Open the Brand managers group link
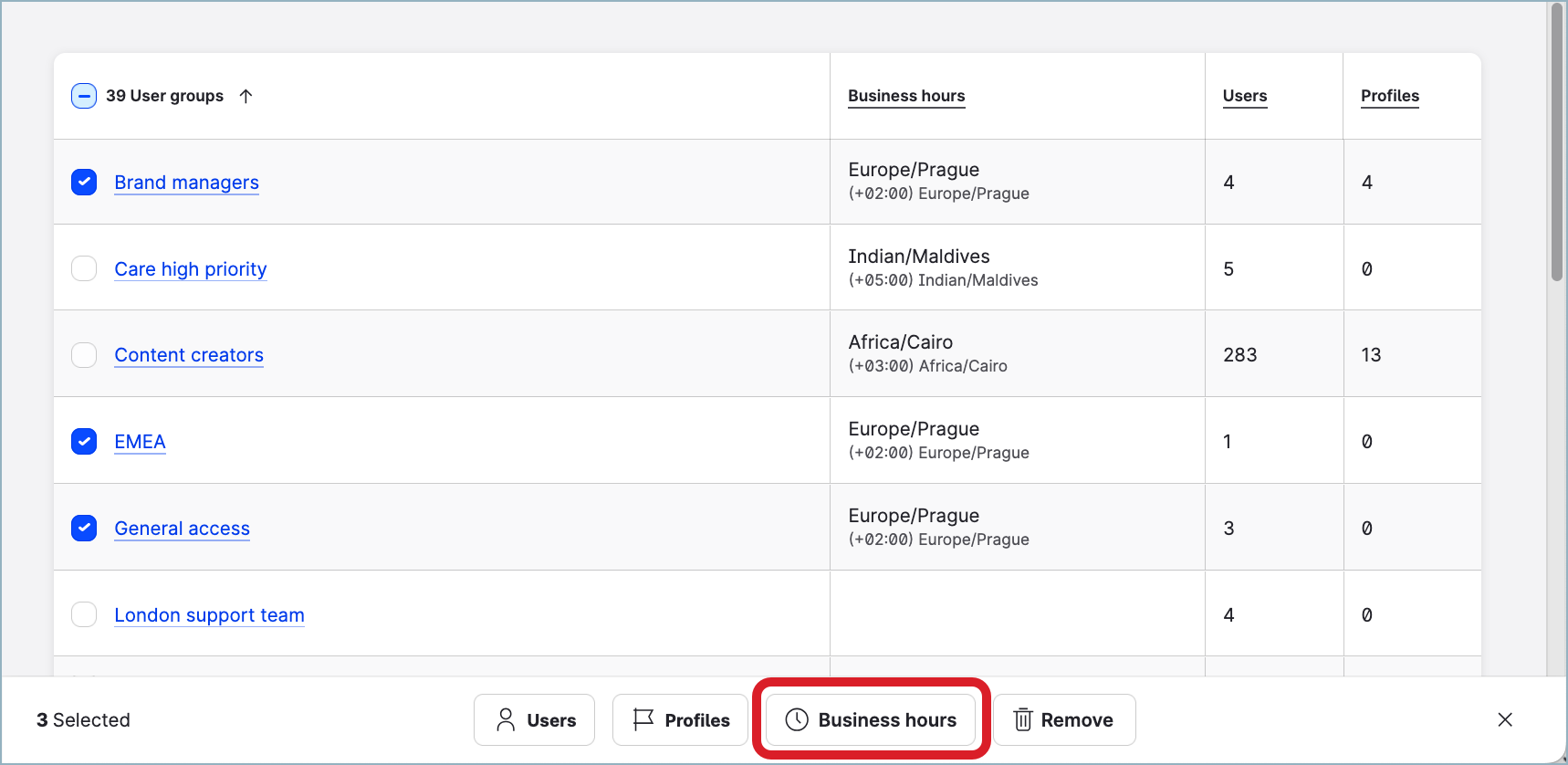Image resolution: width=1568 pixels, height=765 pixels. pos(186,183)
